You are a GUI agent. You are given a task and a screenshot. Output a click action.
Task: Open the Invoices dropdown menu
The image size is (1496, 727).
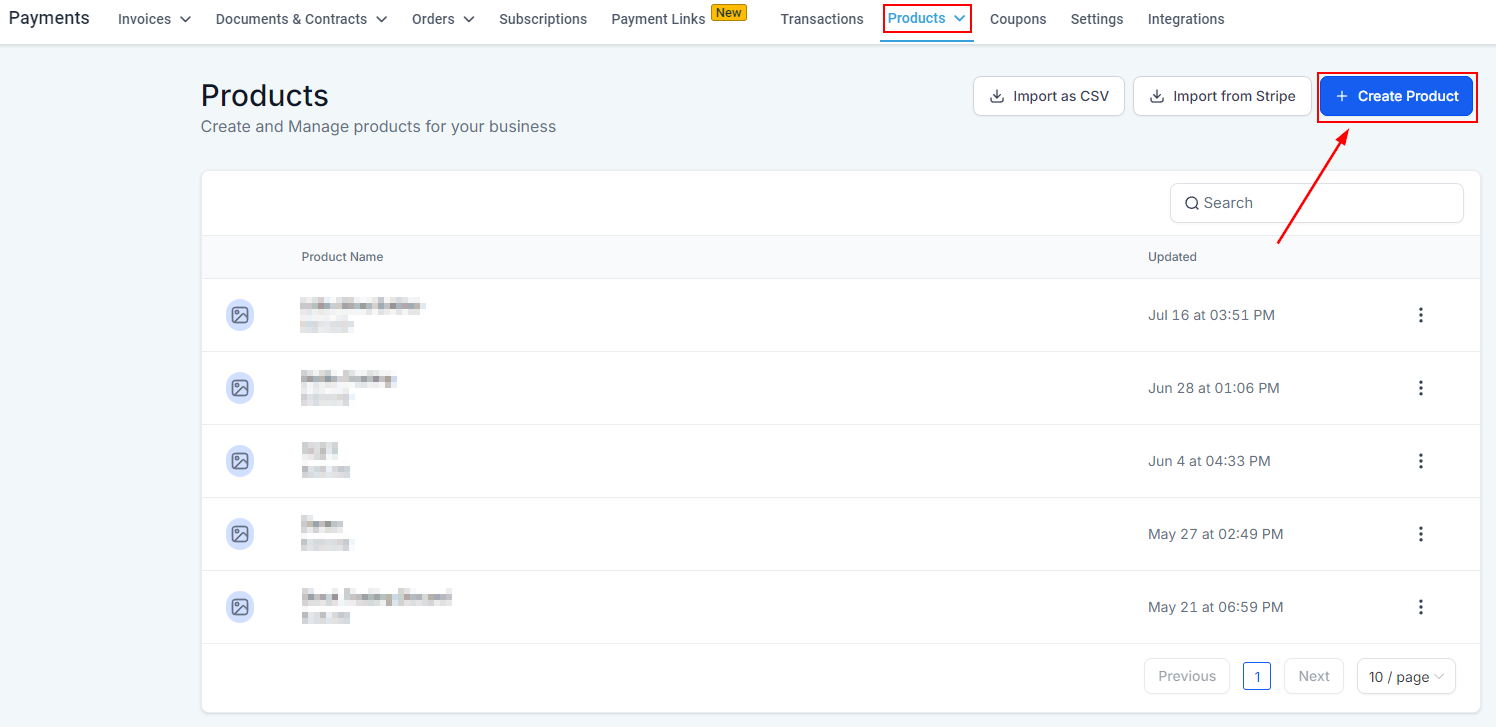(154, 19)
